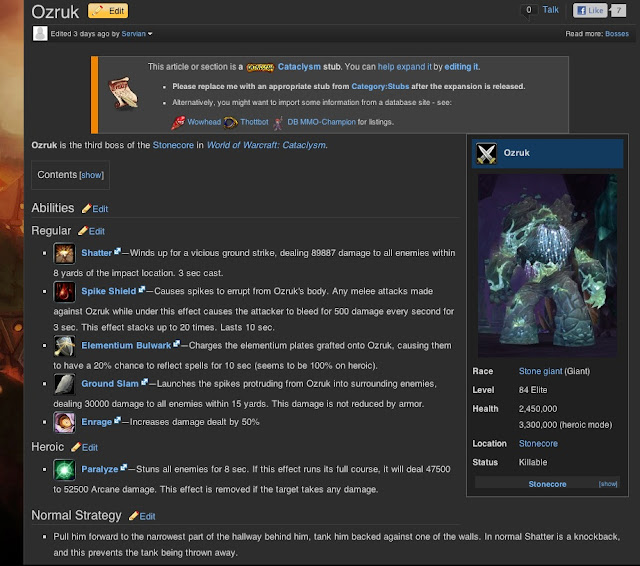Follow the Cataclysm stub link
Viewport: 640px width, 566px height.
point(299,67)
